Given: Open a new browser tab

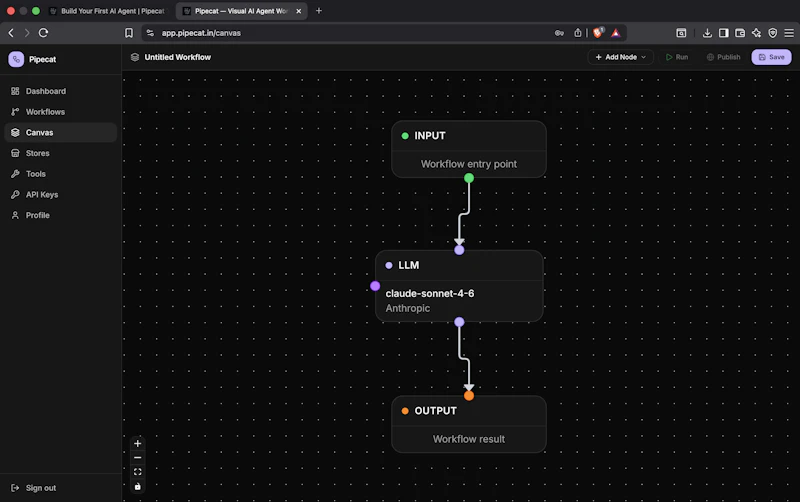Looking at the screenshot, I should click(x=319, y=11).
